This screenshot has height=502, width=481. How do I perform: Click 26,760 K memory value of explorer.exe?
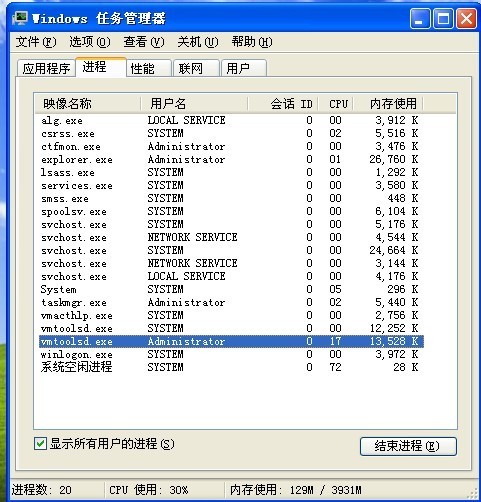(393, 159)
